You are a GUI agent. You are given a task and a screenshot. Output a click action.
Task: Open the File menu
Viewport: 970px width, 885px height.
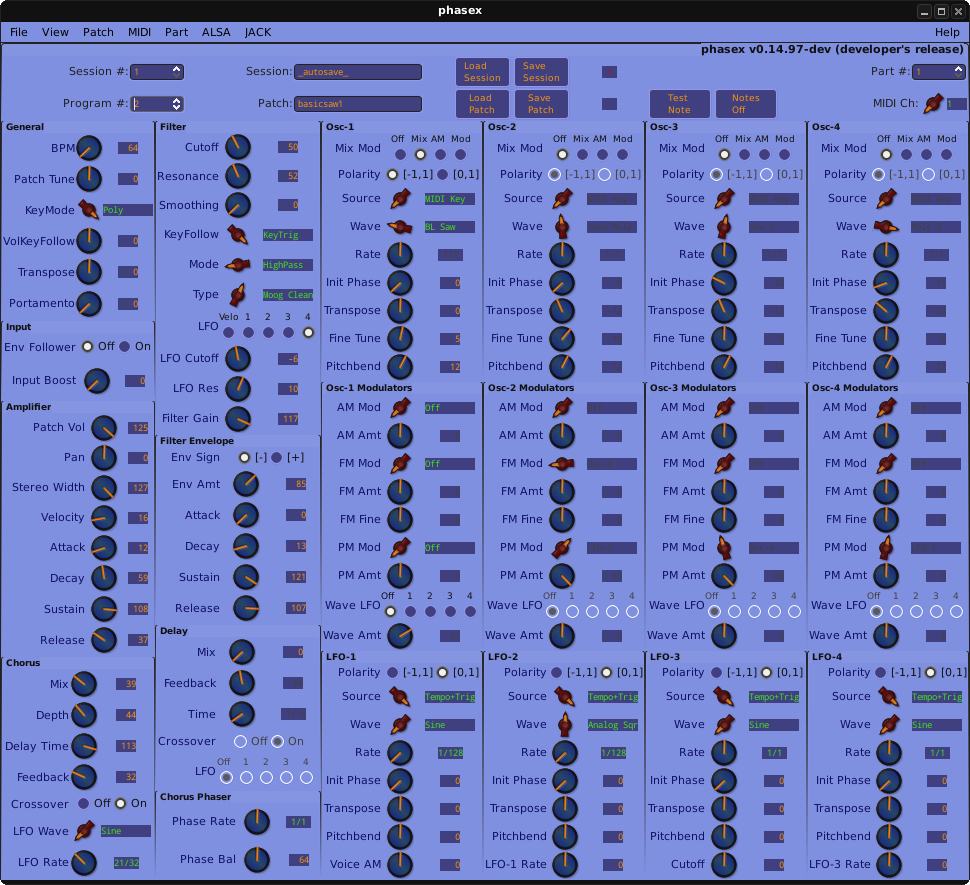pos(19,32)
